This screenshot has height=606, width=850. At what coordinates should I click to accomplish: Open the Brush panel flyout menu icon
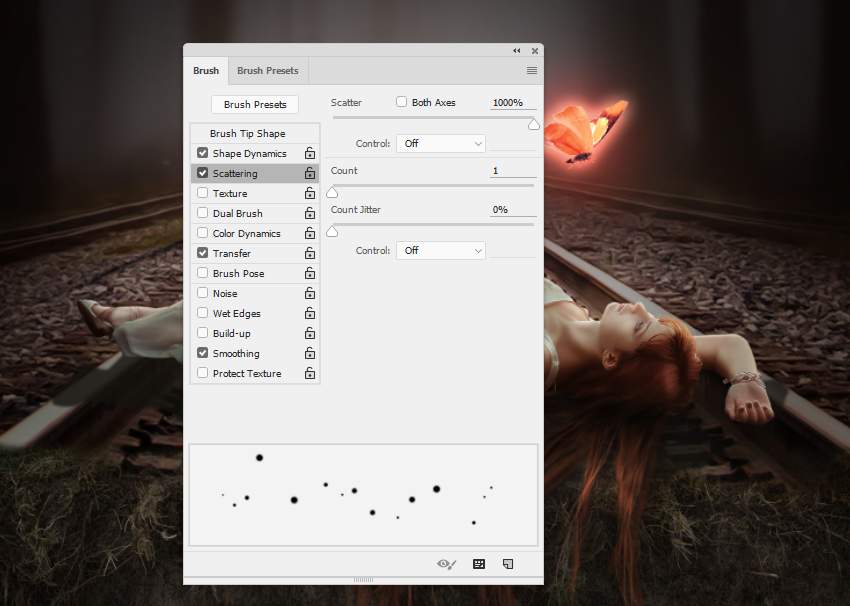(x=532, y=71)
